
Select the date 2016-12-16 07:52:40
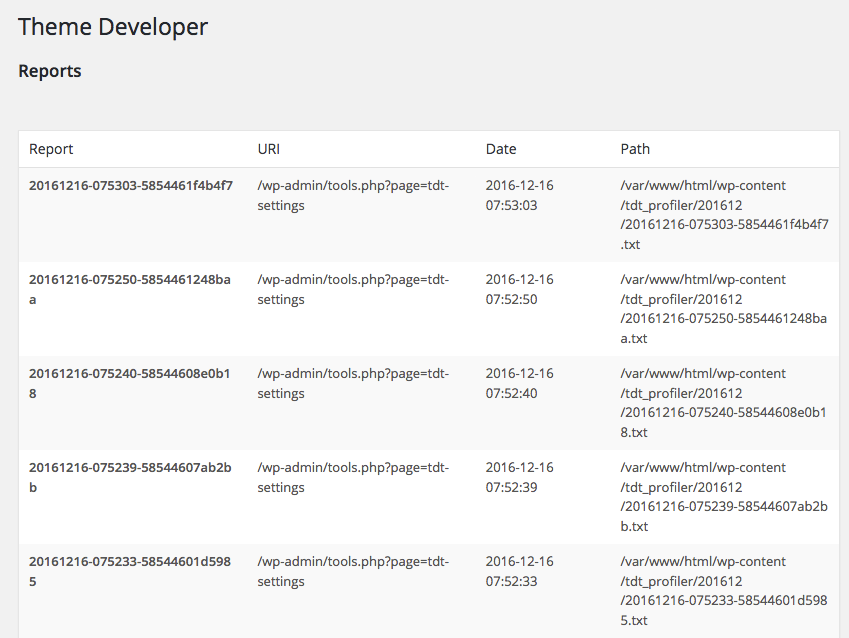tap(519, 383)
